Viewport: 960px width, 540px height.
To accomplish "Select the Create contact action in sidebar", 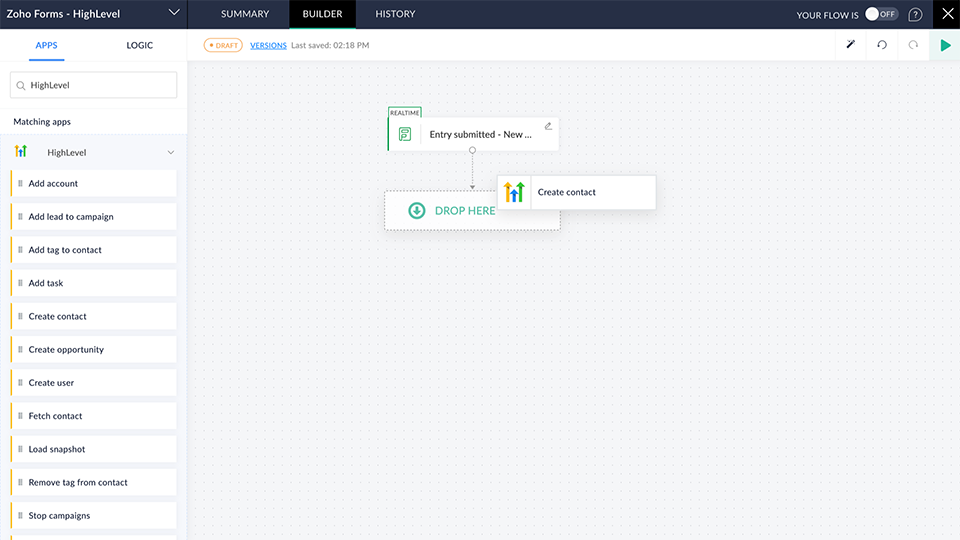I will point(94,317).
